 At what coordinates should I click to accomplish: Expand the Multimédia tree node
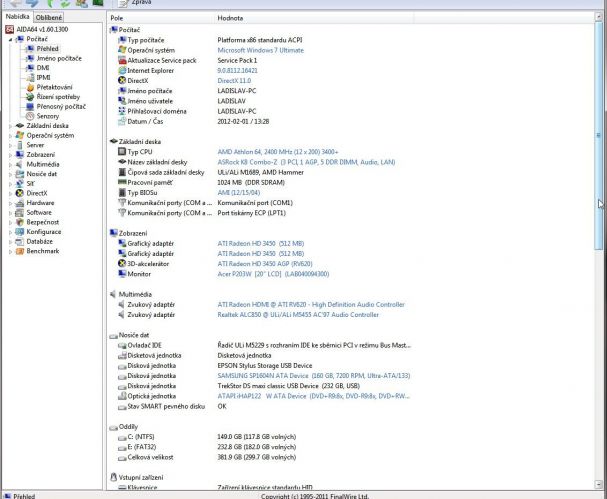pyautogui.click(x=10, y=165)
